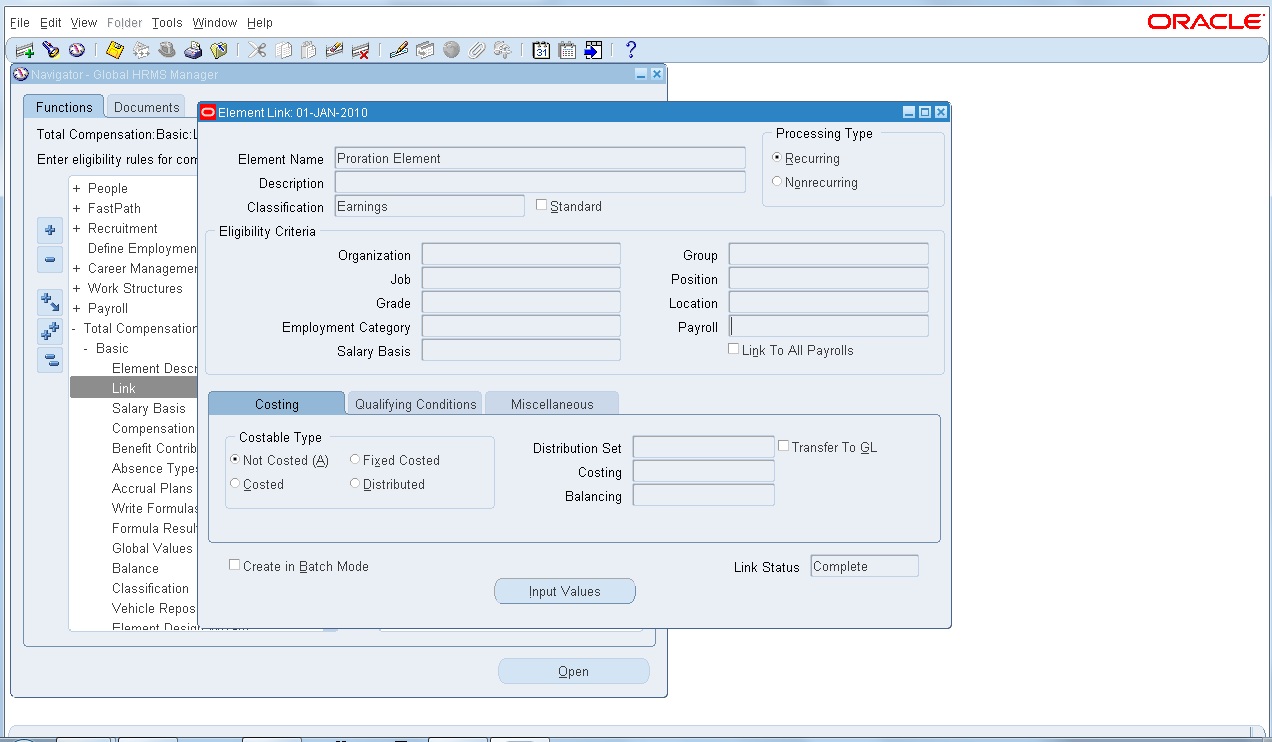Enable the Standard checkbox
Screen dimensions: 1272x742
coord(541,205)
